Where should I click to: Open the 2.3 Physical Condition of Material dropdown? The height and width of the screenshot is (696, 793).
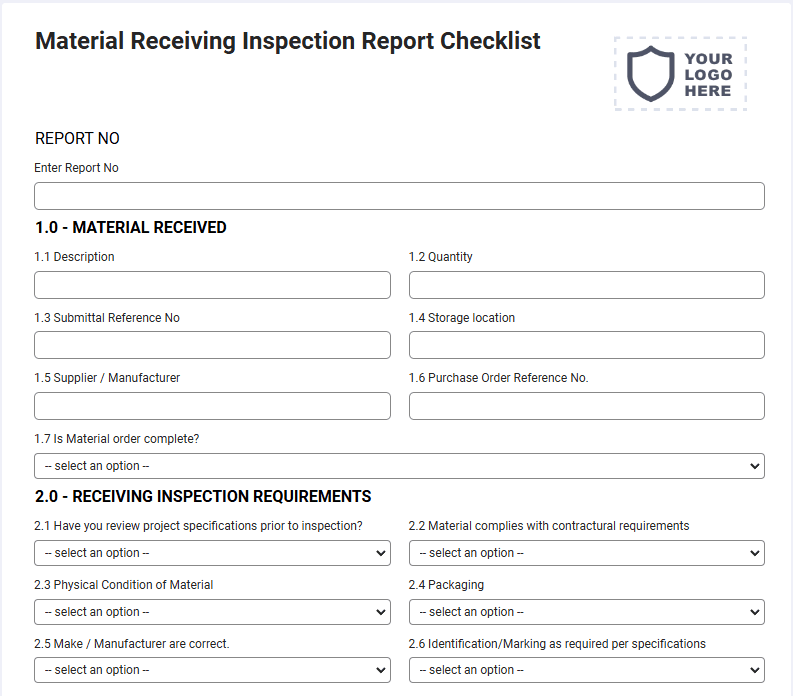(x=212, y=612)
